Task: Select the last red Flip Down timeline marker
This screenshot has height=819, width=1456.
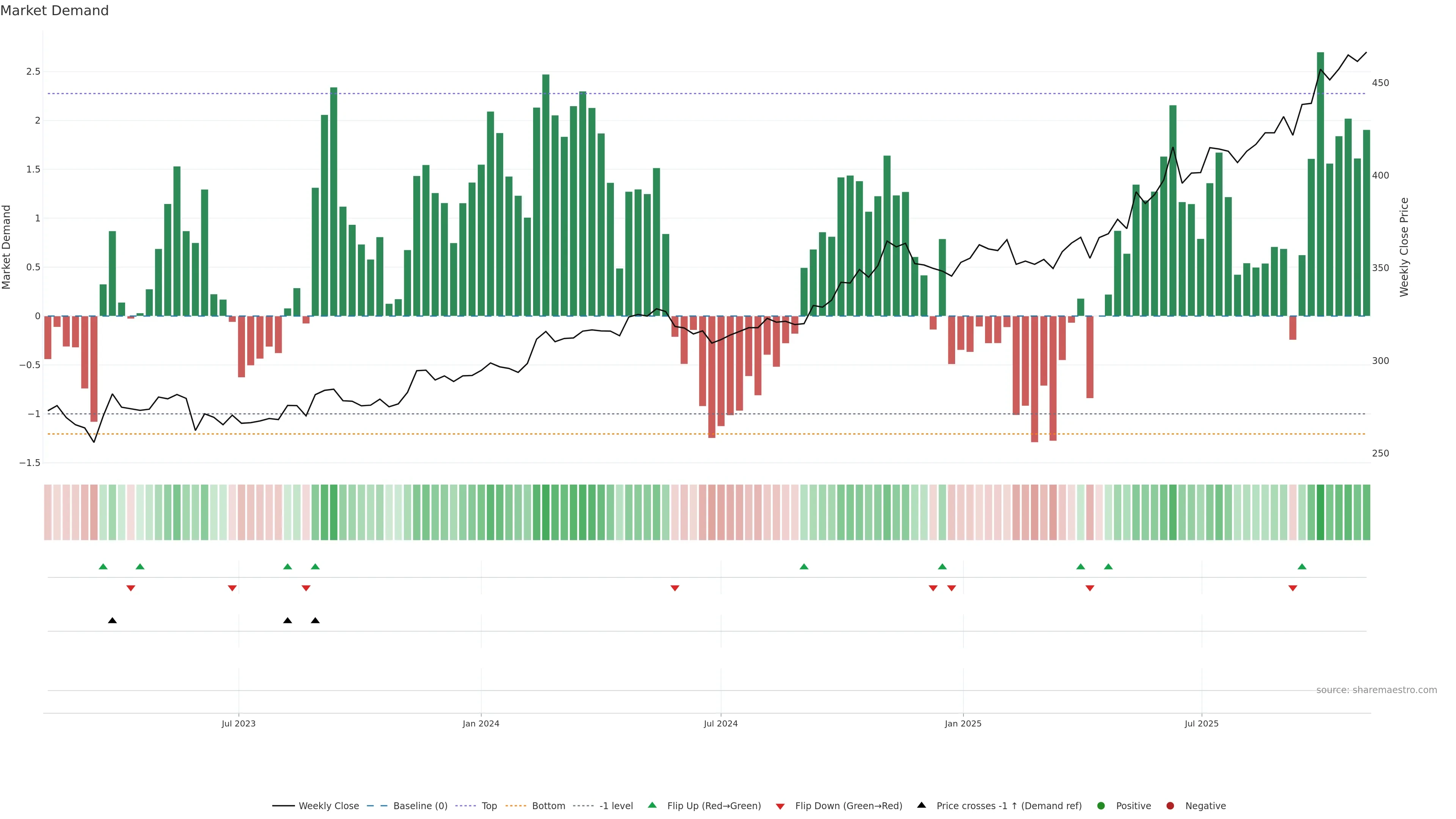Action: (x=1293, y=588)
